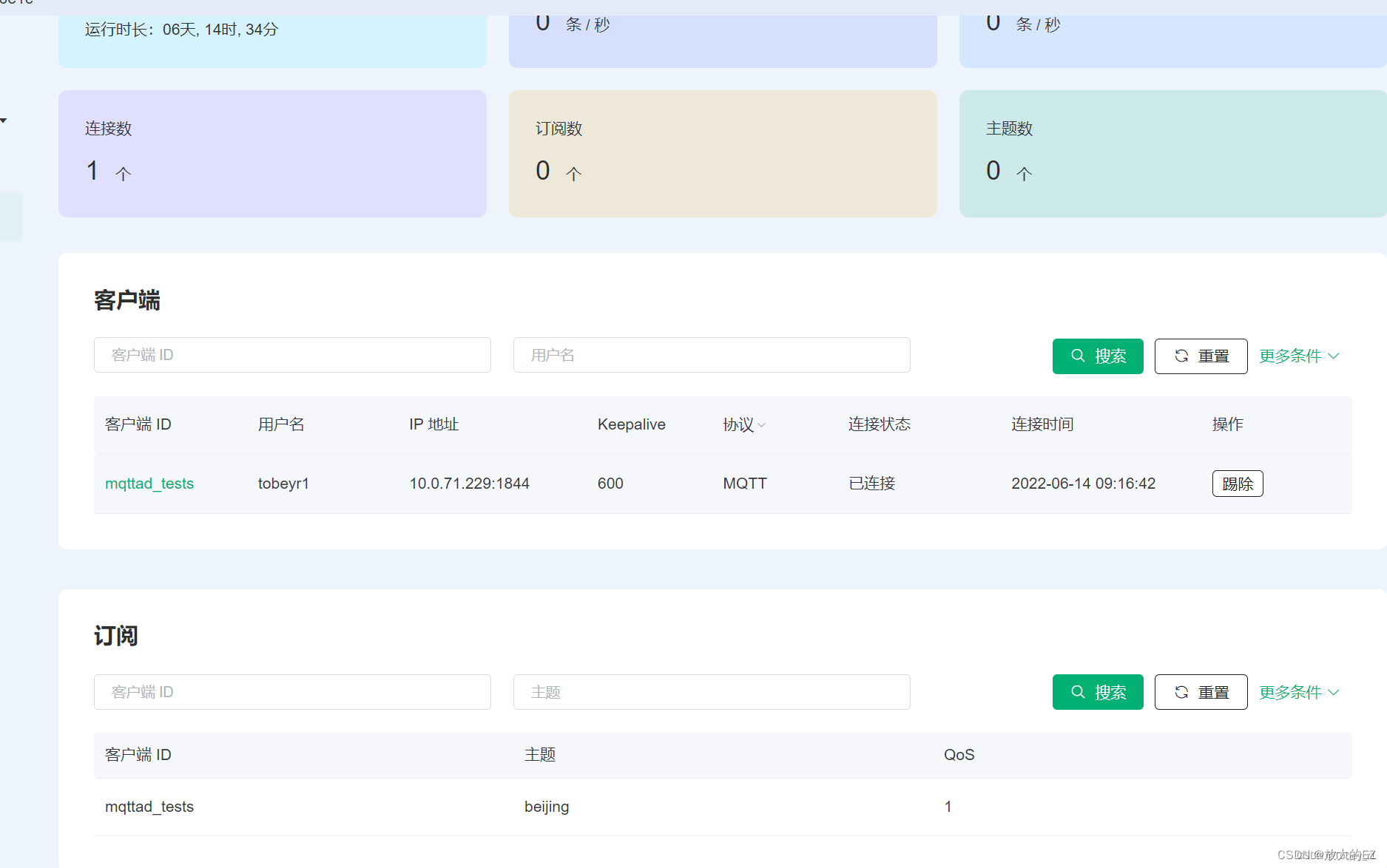The image size is (1387, 868).
Task: Focus the 主题 input in the subscription section
Action: [x=711, y=692]
